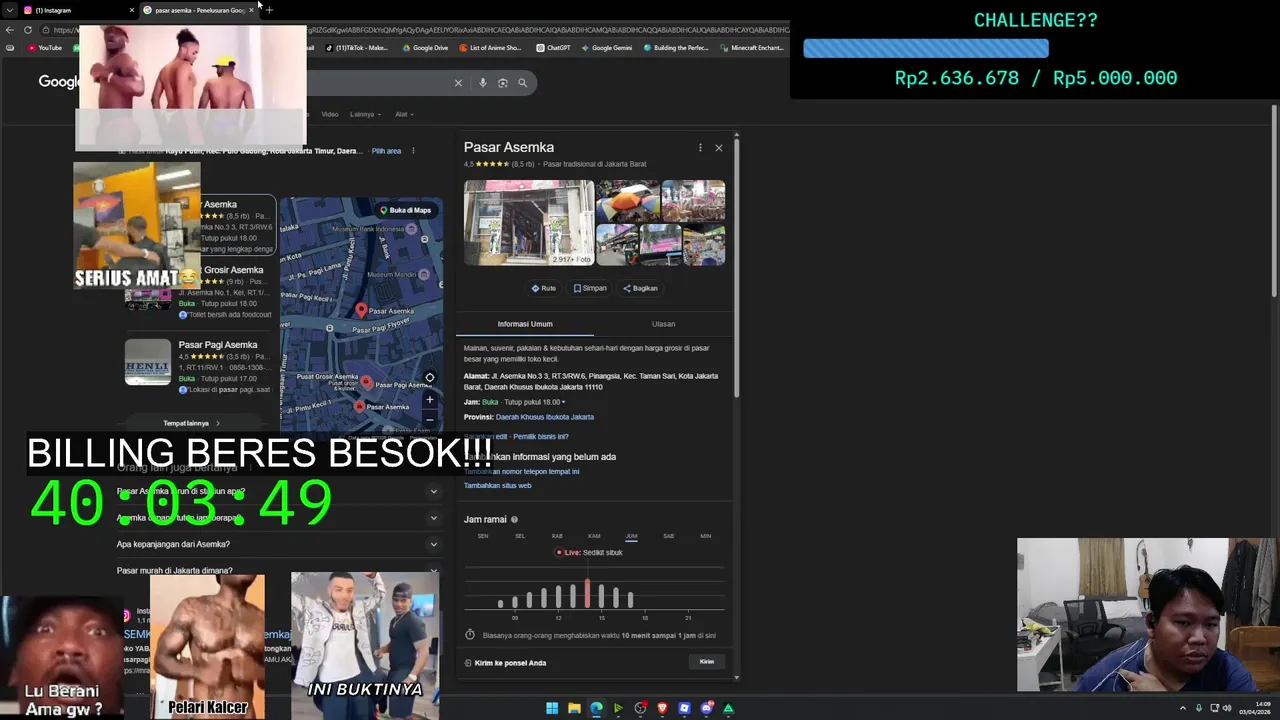The image size is (1280, 720).
Task: Close the Pasar Asemka info panel
Action: [718, 148]
